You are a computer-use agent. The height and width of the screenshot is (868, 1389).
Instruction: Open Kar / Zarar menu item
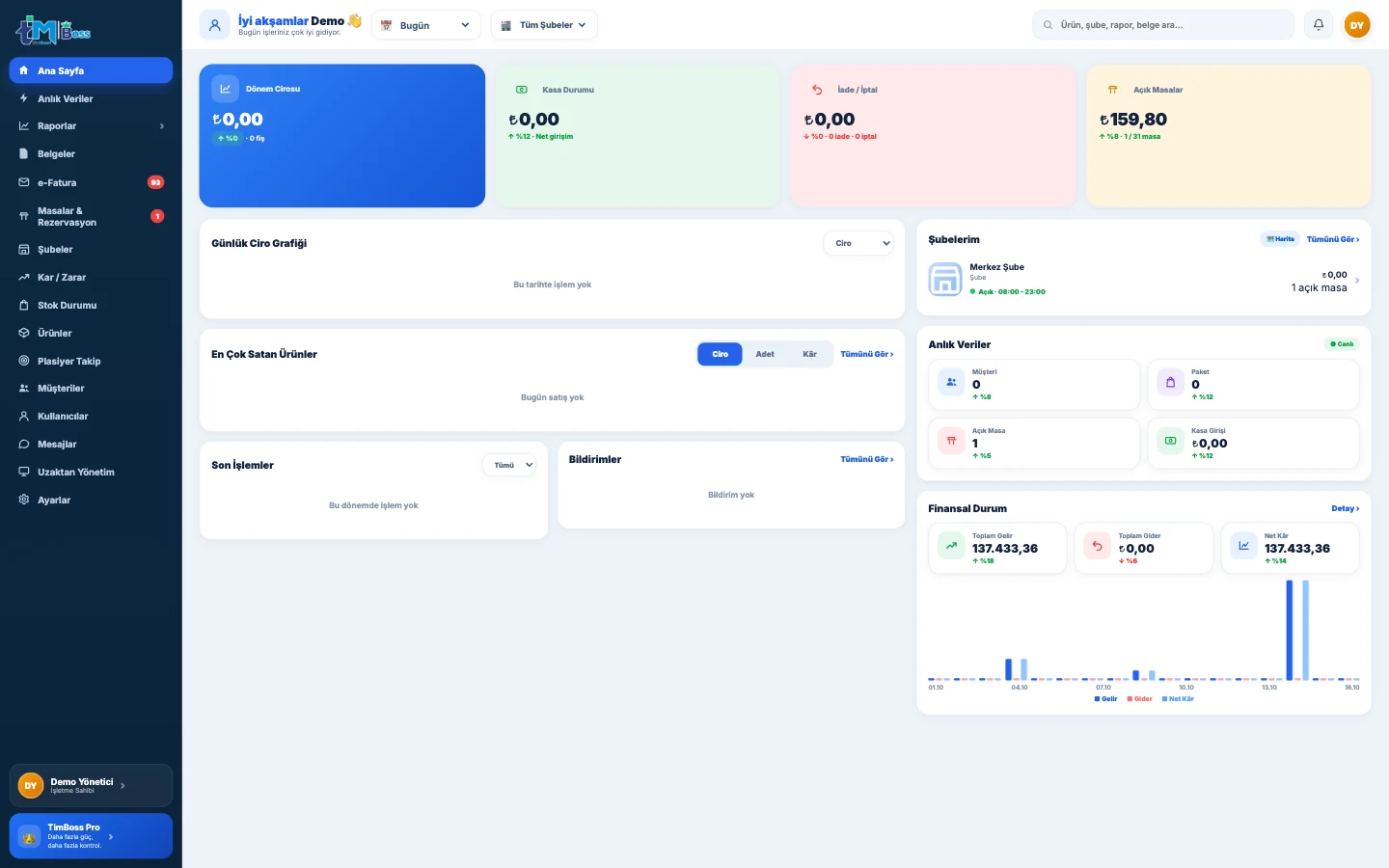pos(91,277)
